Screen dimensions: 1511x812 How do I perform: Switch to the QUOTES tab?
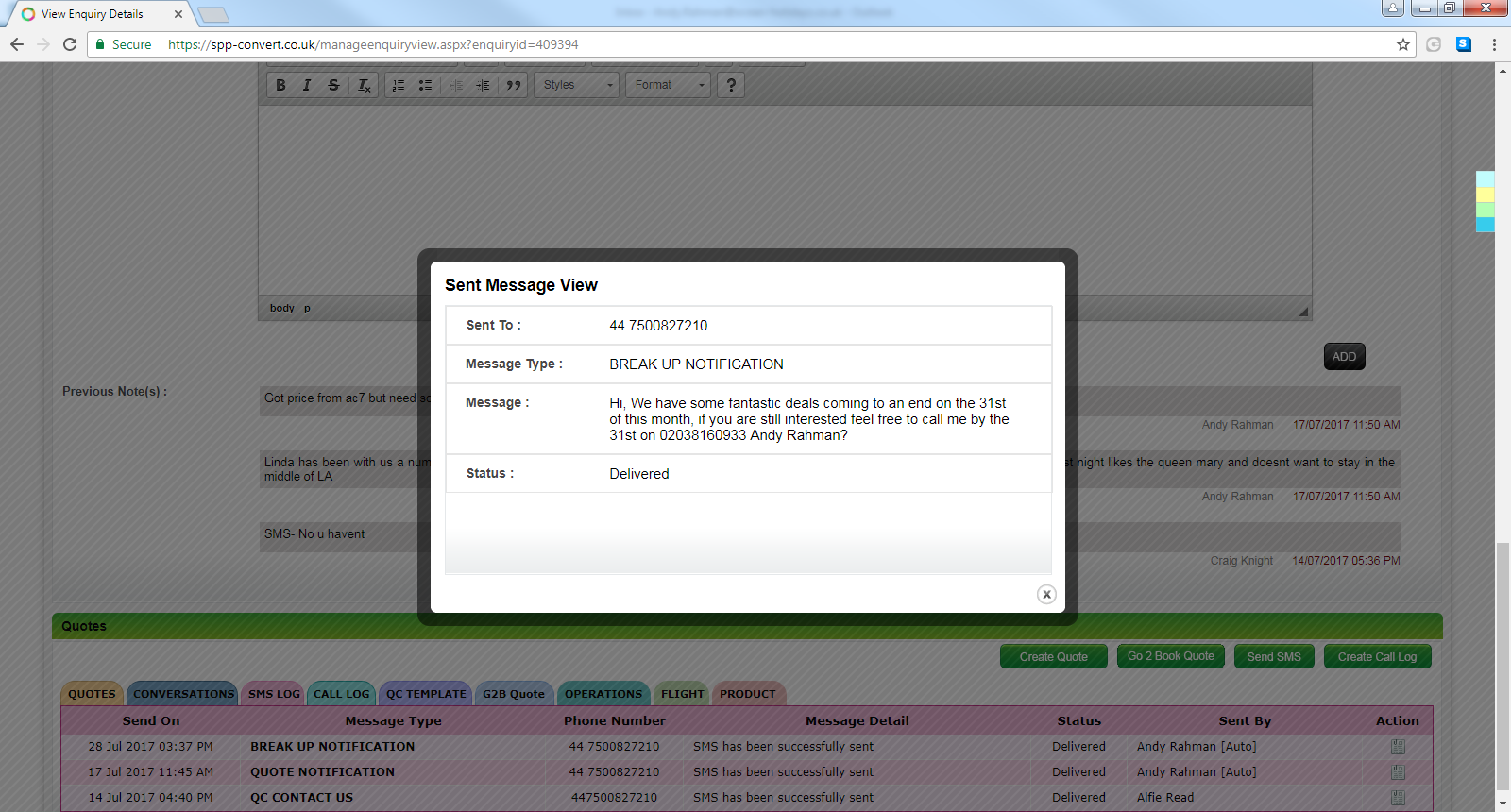tap(92, 694)
